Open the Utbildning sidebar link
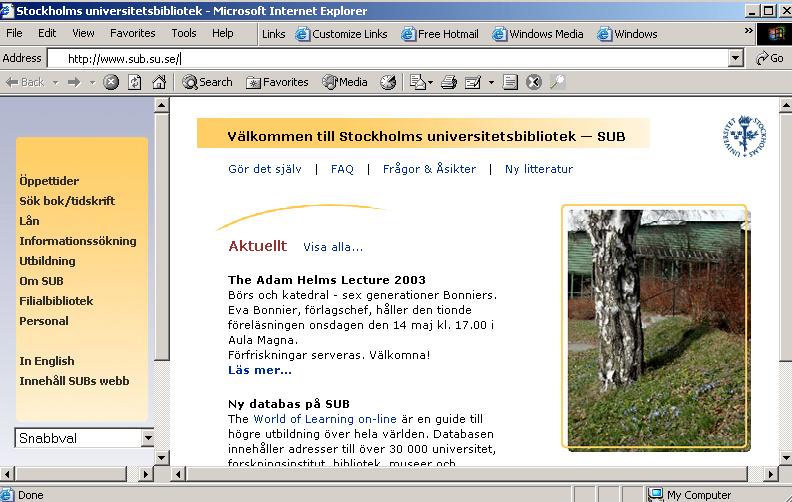The image size is (792, 502). tap(47, 261)
